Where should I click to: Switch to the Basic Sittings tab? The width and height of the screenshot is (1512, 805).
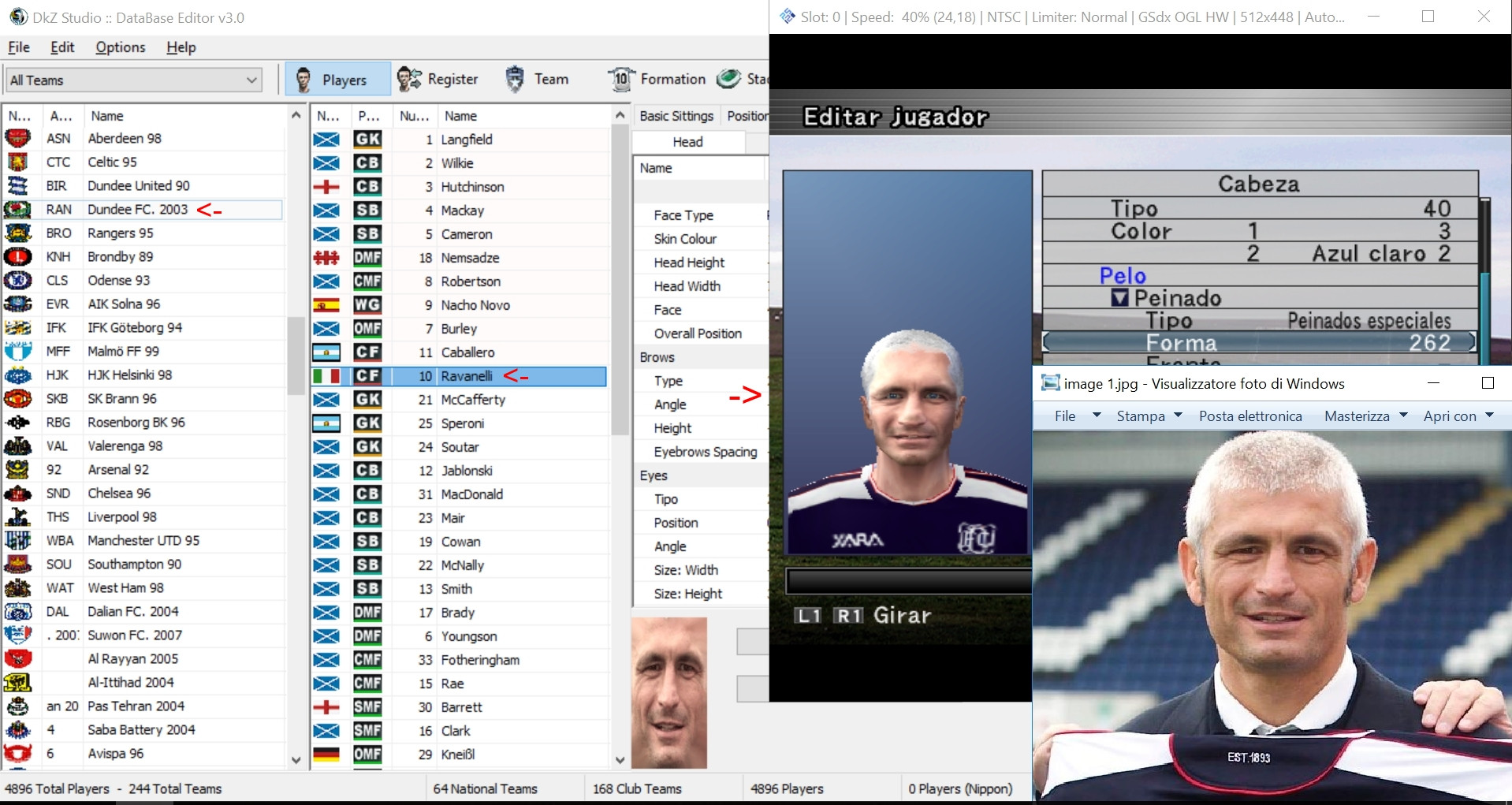point(676,116)
